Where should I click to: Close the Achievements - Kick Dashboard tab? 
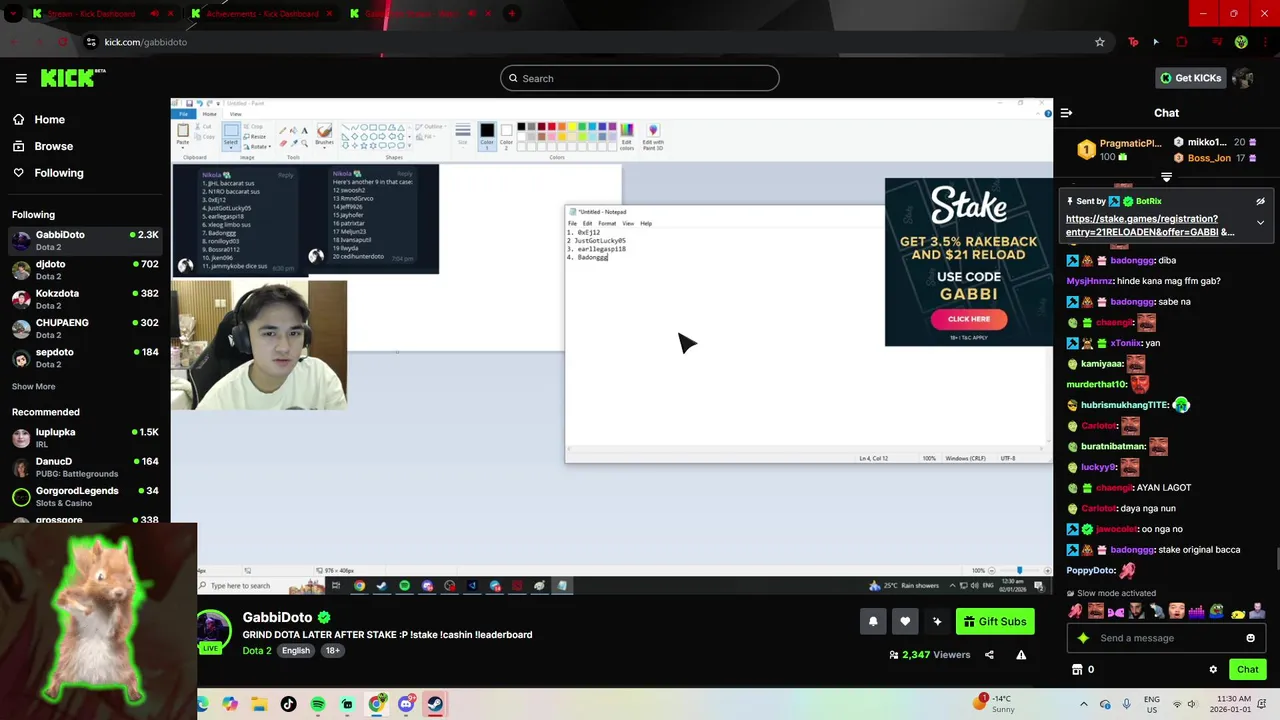pos(330,14)
